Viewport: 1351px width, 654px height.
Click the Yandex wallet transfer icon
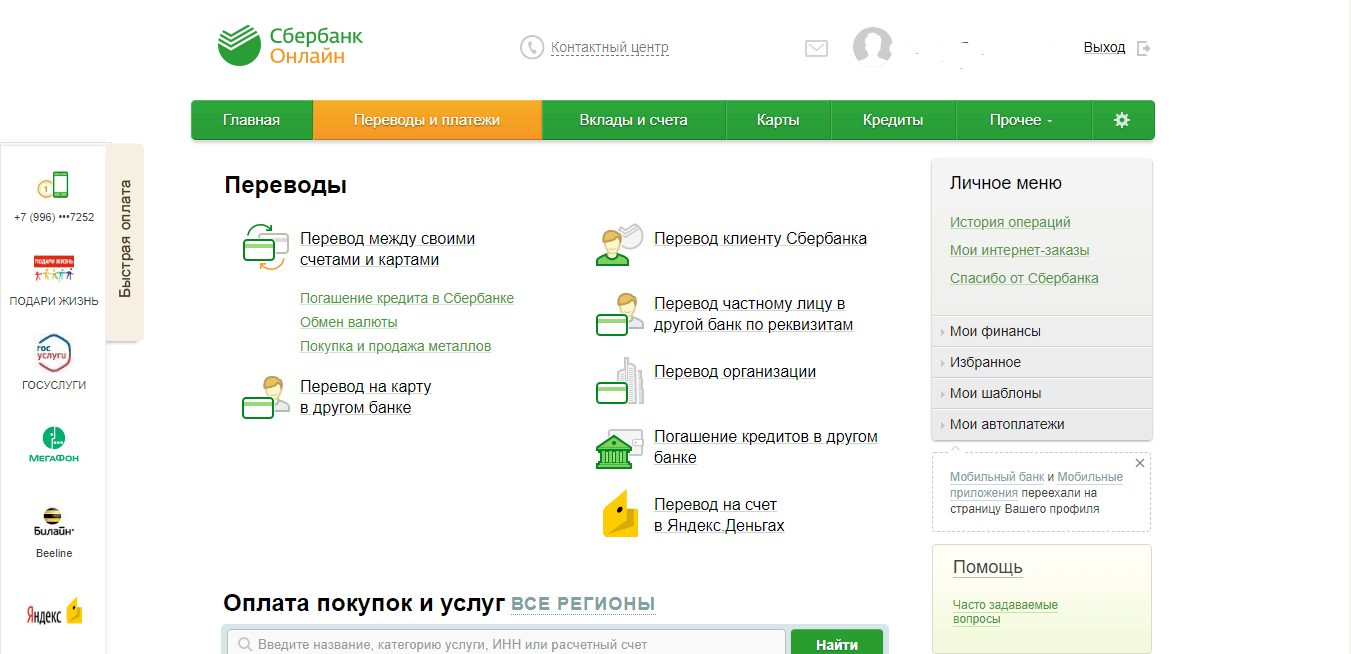620,514
